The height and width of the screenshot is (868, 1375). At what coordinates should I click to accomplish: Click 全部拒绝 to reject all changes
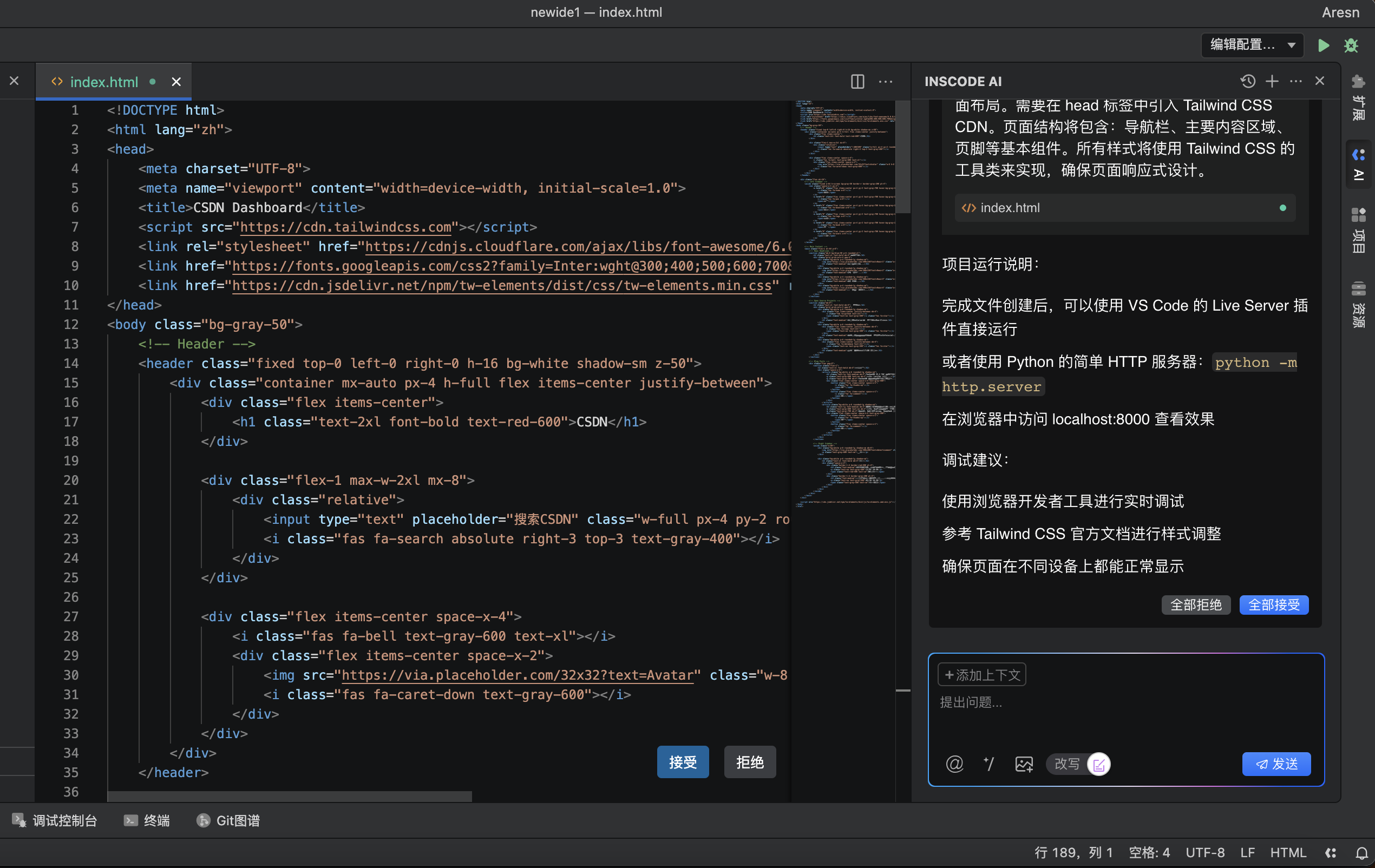1196,605
